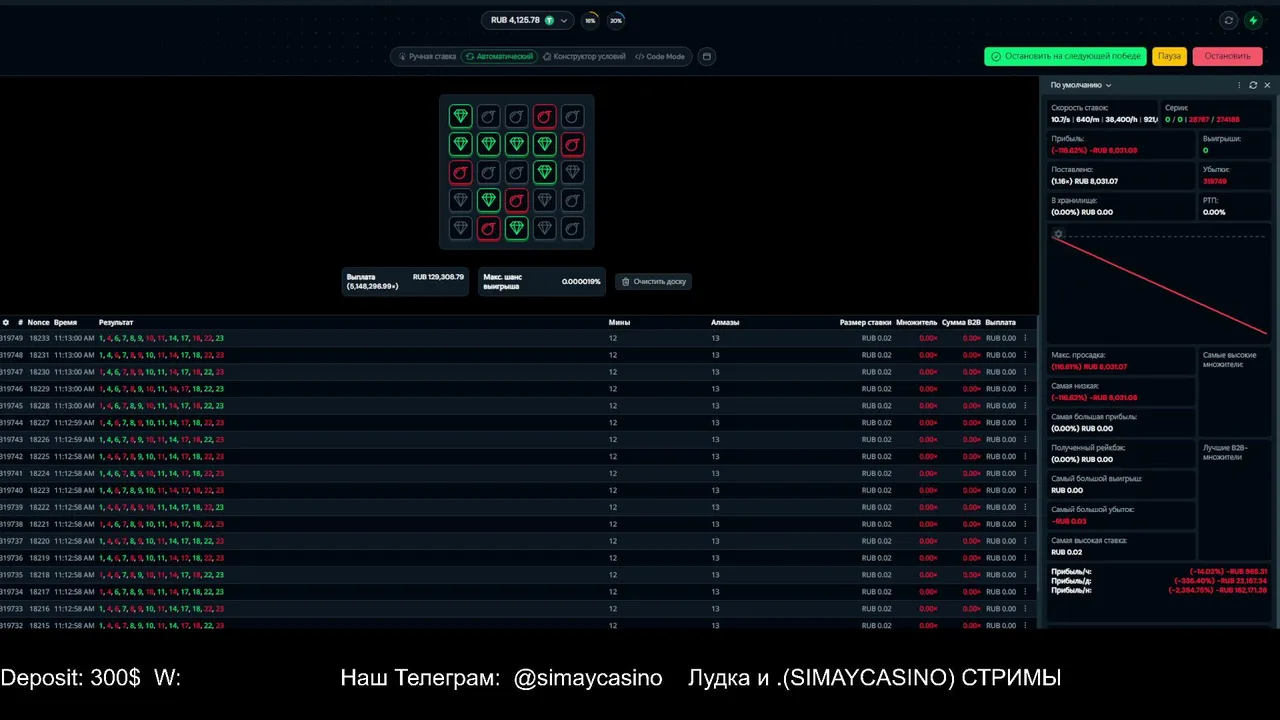Toggle red bomb tile in second grid row

pos(572,144)
